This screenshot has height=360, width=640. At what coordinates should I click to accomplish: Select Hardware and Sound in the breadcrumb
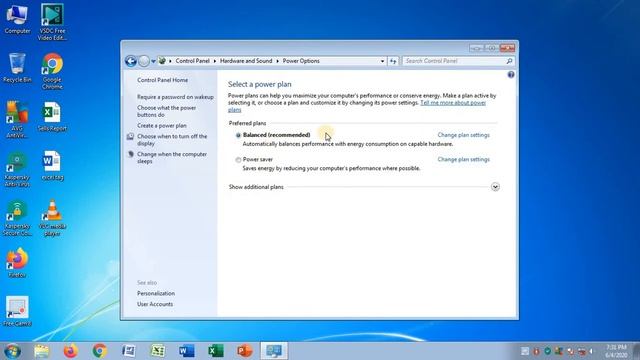tap(246, 61)
